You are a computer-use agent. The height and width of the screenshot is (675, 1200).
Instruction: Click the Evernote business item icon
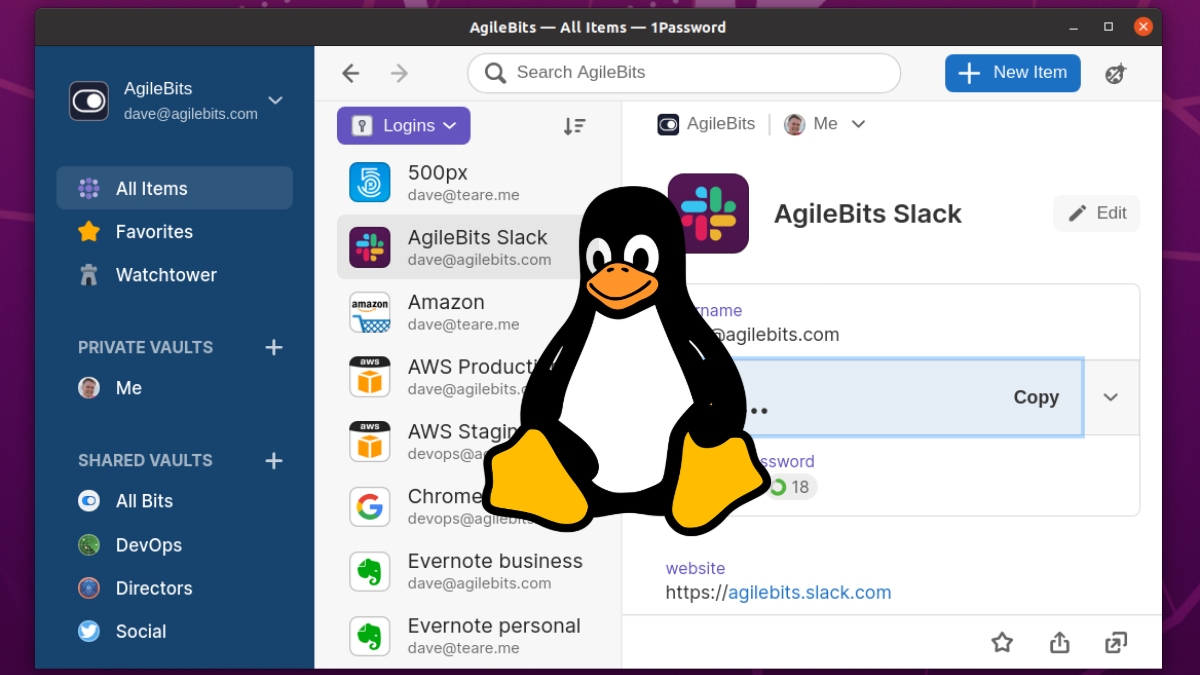pos(370,571)
